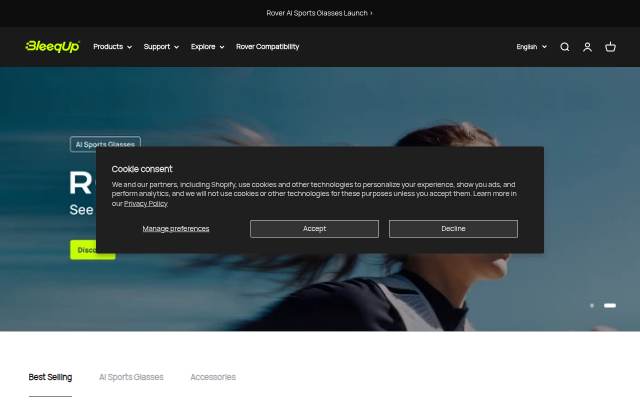
Task: Click the Cookie consent heading text
Action: coord(142,169)
